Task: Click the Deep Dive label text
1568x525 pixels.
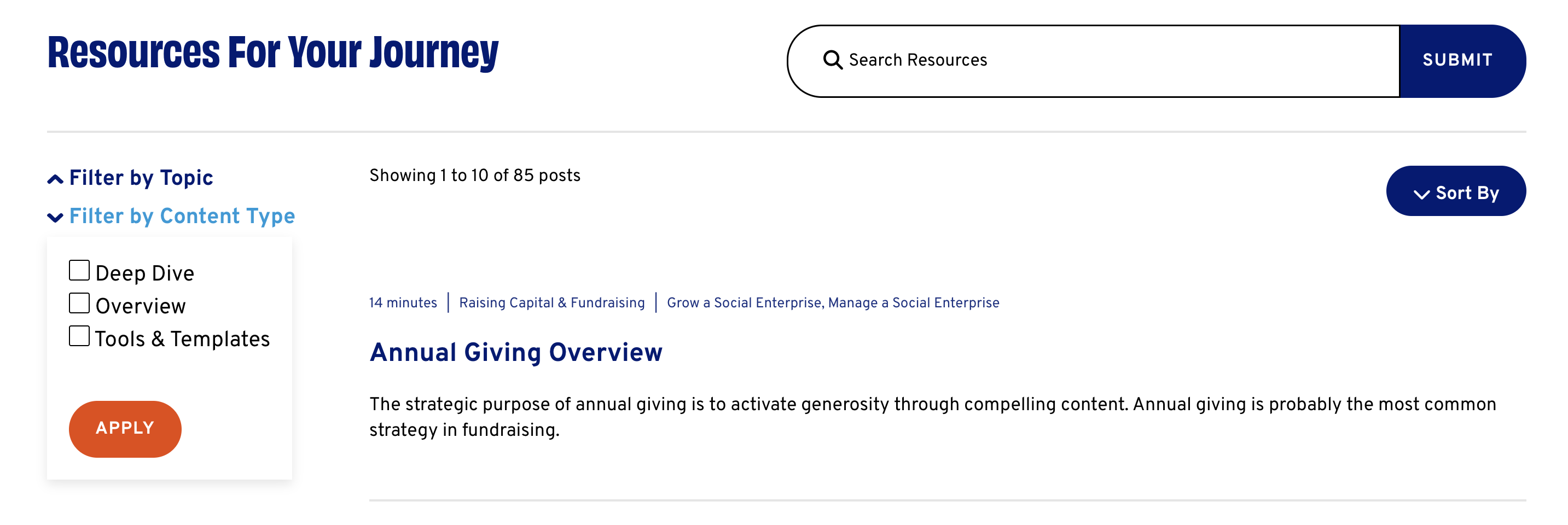Action: coord(145,273)
